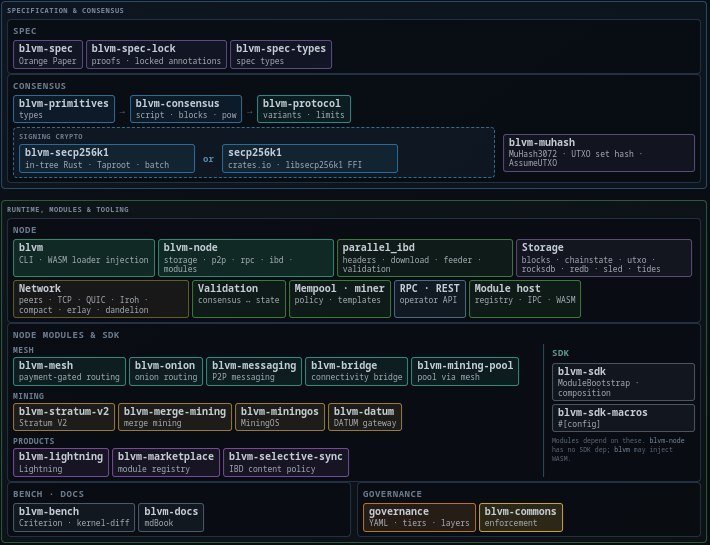Click the Module host card
Viewport: 710px width, 545px height.
coord(525,299)
